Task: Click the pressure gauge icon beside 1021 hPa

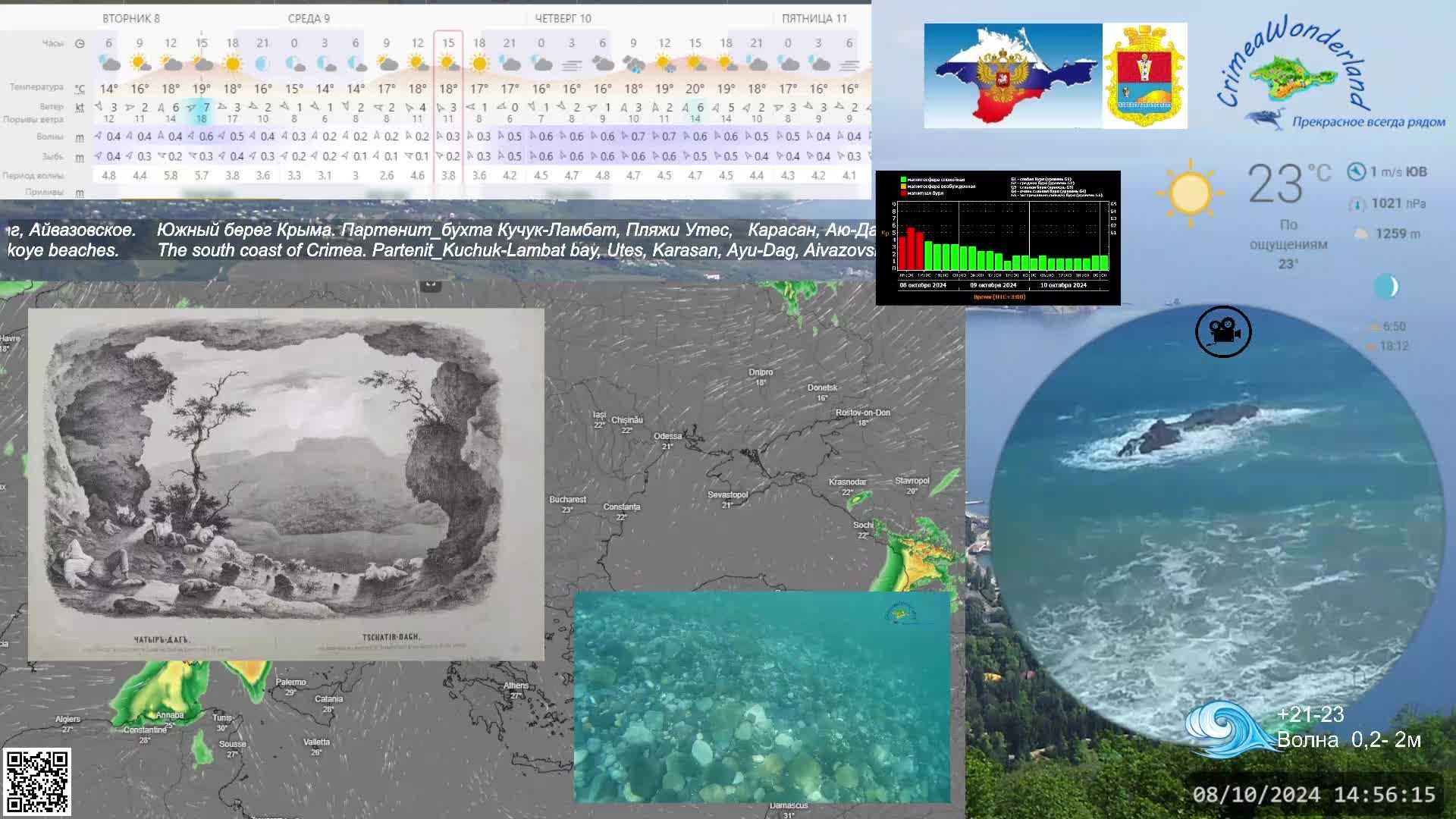Action: click(1357, 204)
